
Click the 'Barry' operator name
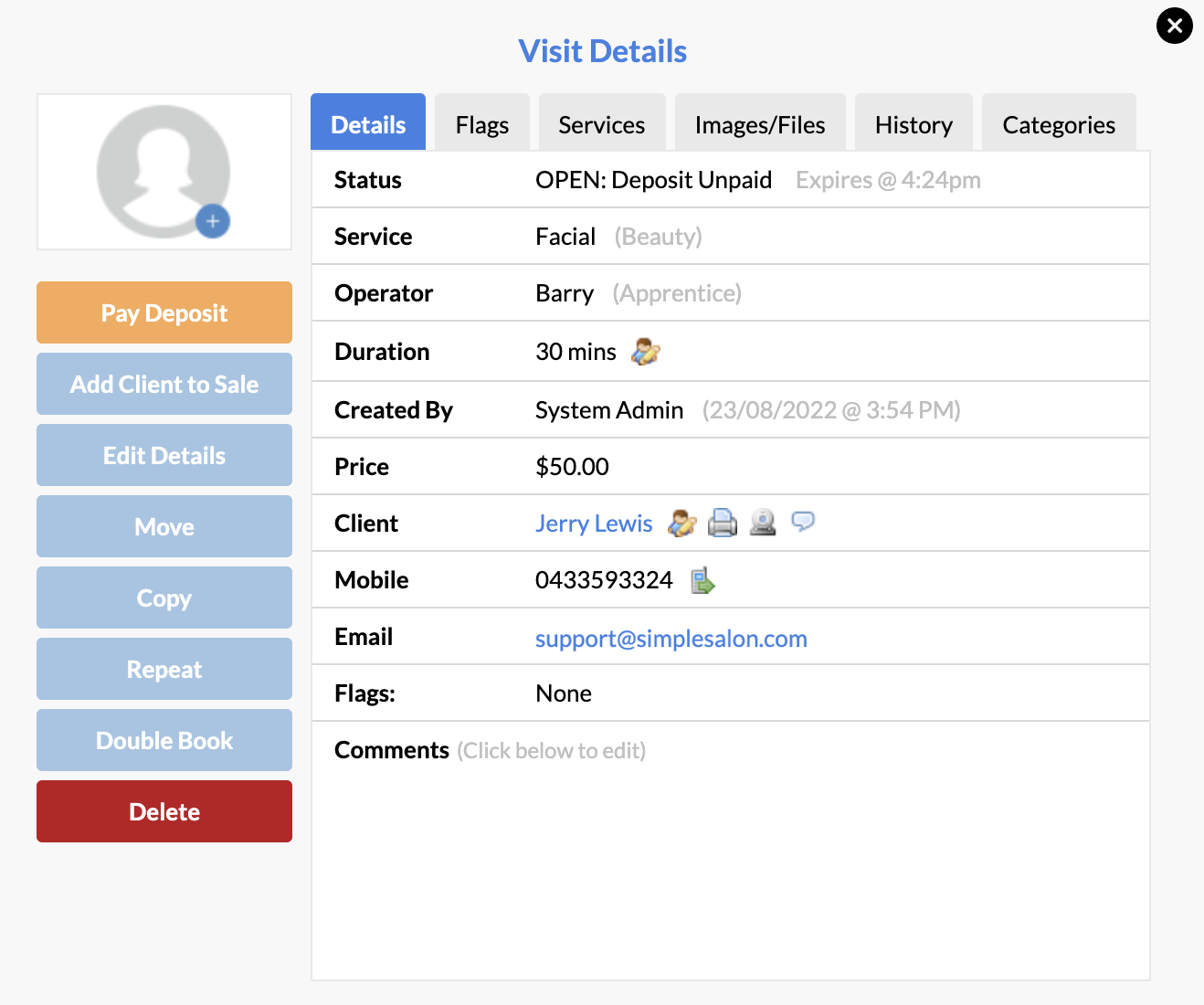click(x=565, y=293)
